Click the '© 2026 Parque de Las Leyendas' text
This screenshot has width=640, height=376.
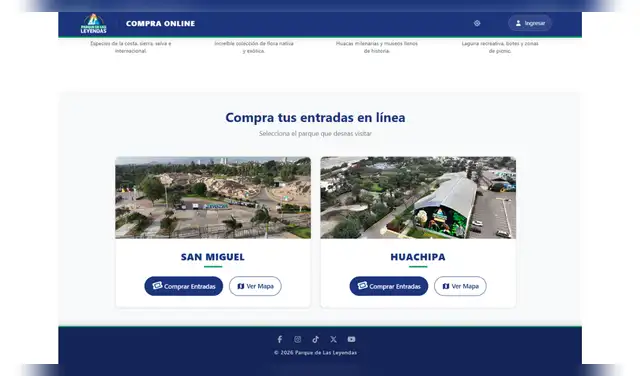(x=315, y=353)
